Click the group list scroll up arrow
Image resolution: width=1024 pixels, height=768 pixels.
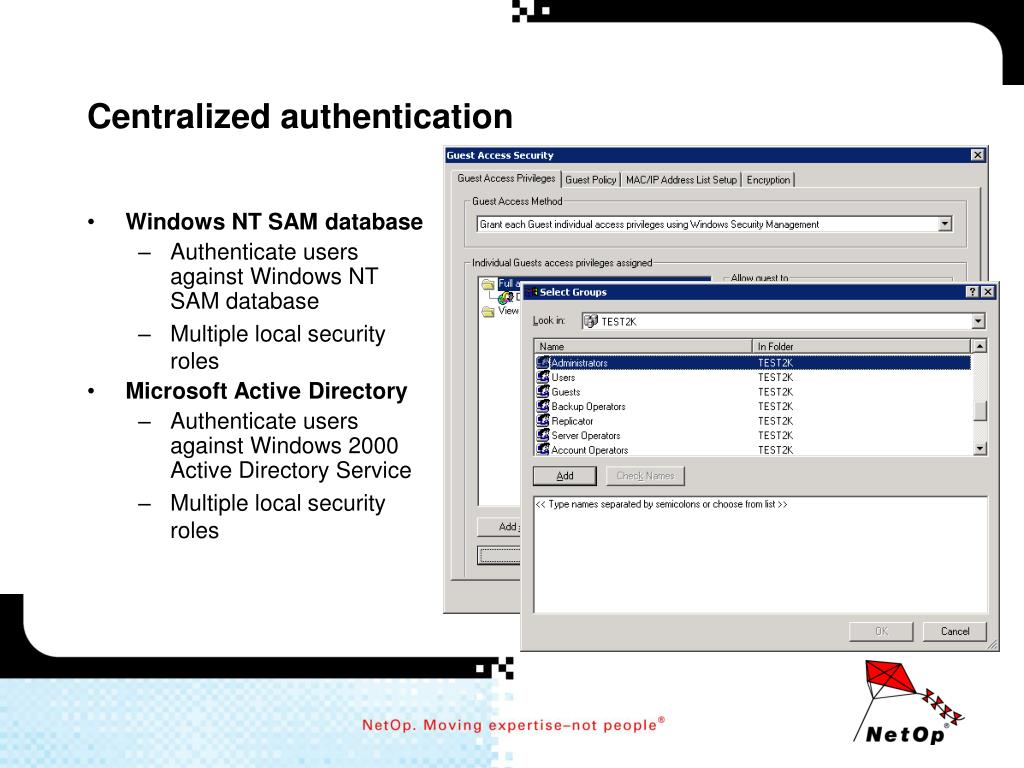pos(980,346)
